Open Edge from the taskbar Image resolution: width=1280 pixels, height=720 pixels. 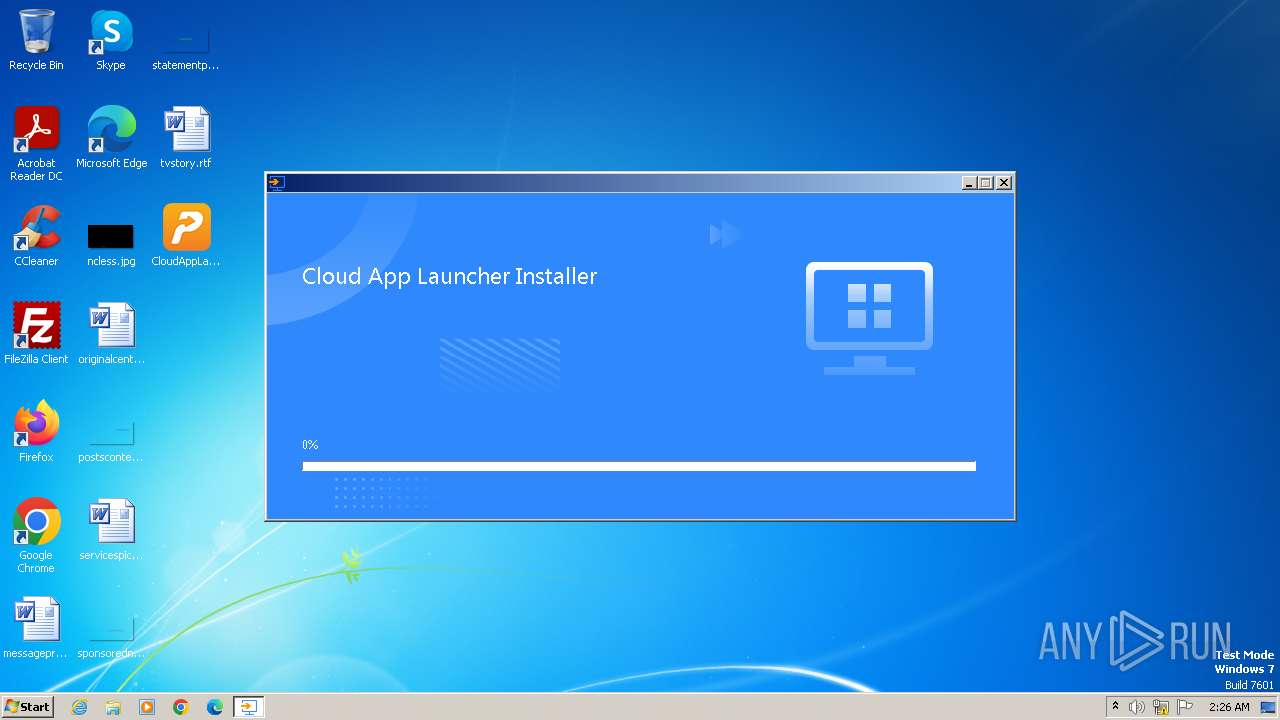(x=215, y=706)
